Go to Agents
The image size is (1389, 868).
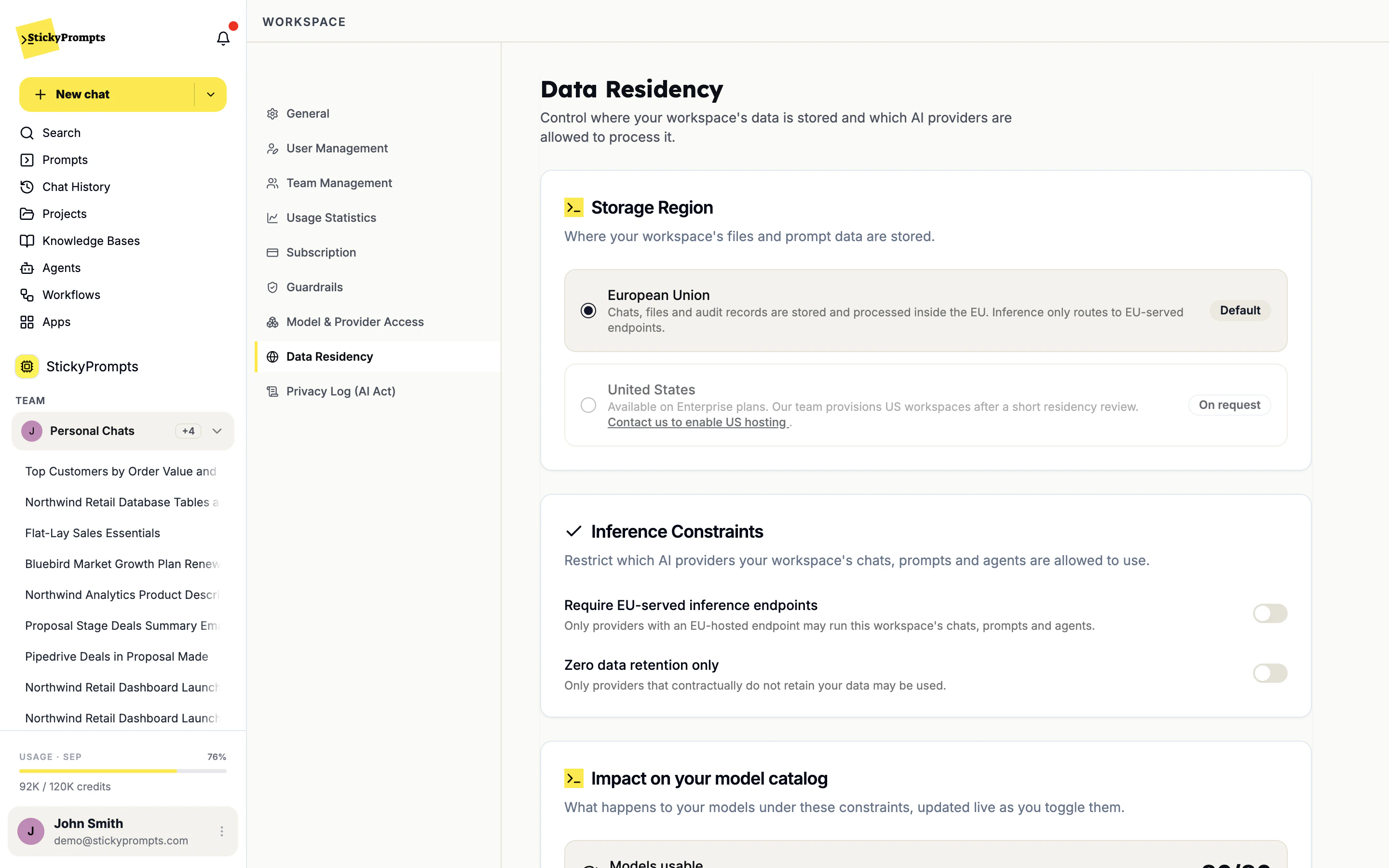pos(51,268)
